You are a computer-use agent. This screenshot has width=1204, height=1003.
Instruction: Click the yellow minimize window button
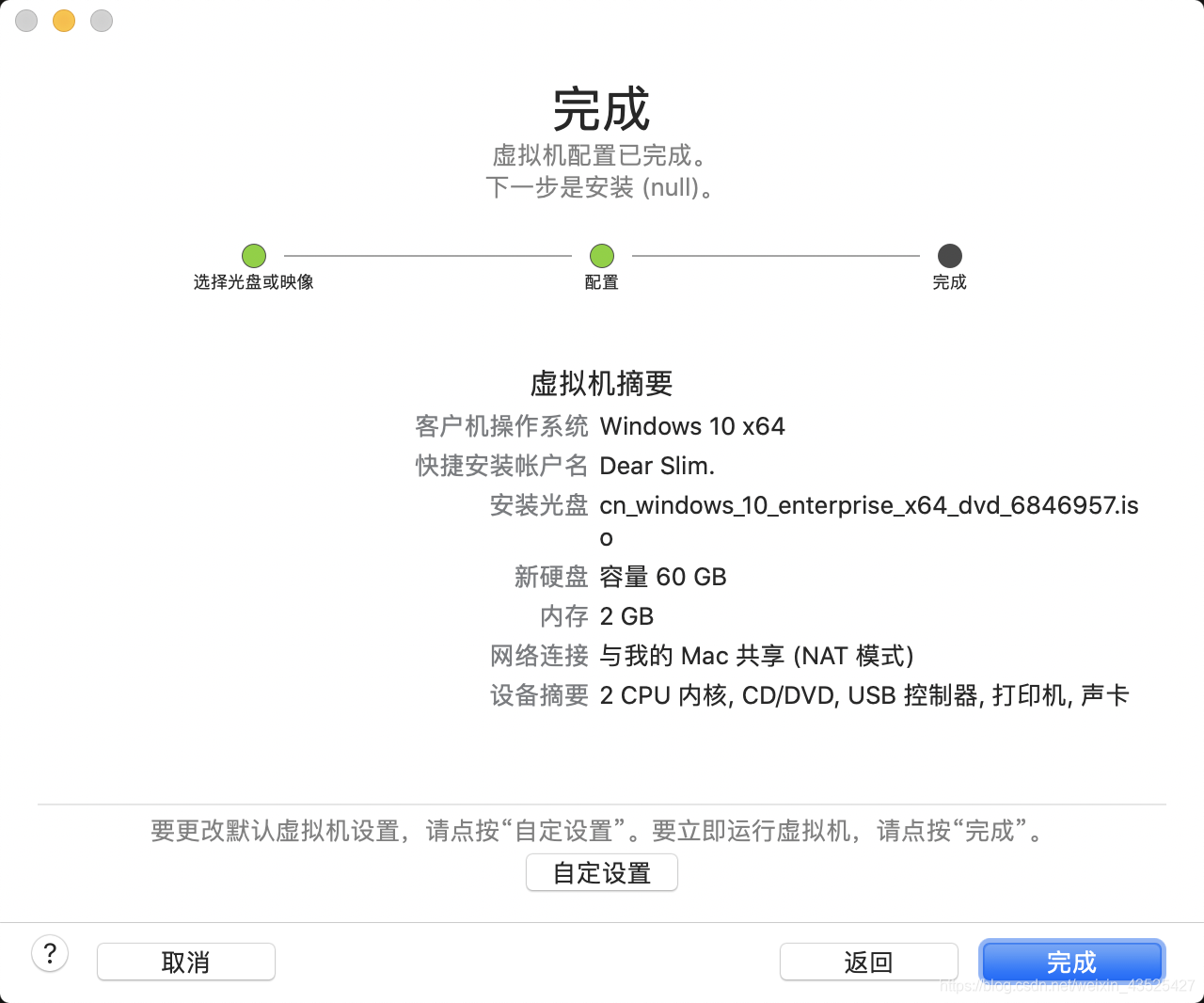point(64,20)
